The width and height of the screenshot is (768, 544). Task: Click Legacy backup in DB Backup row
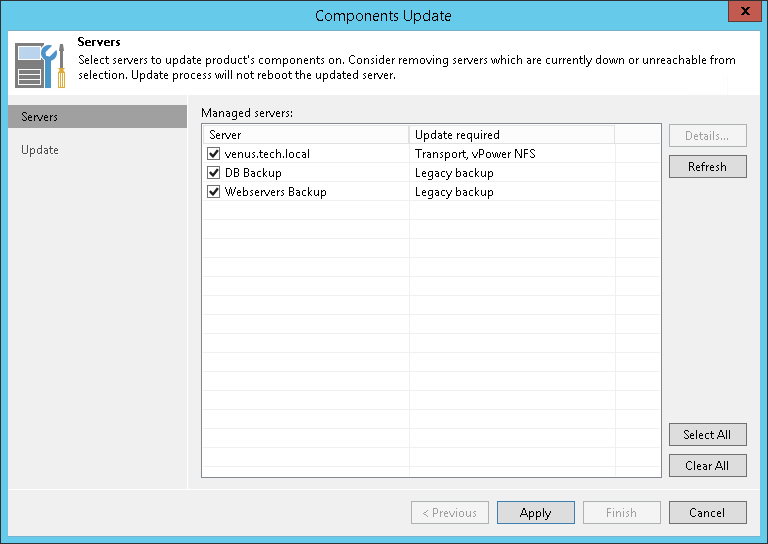tap(454, 173)
